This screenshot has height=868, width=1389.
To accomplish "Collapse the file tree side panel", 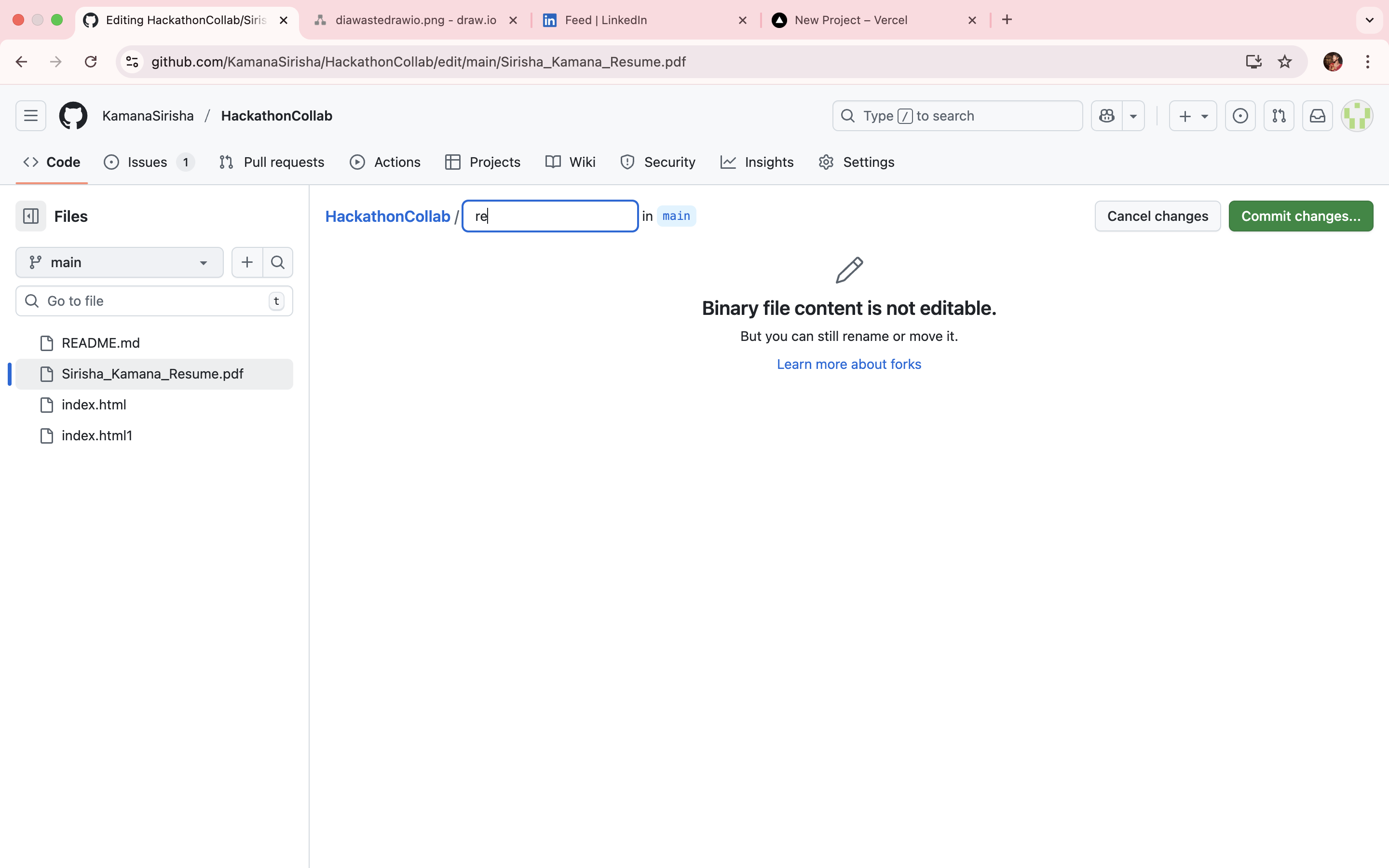I will (x=30, y=217).
